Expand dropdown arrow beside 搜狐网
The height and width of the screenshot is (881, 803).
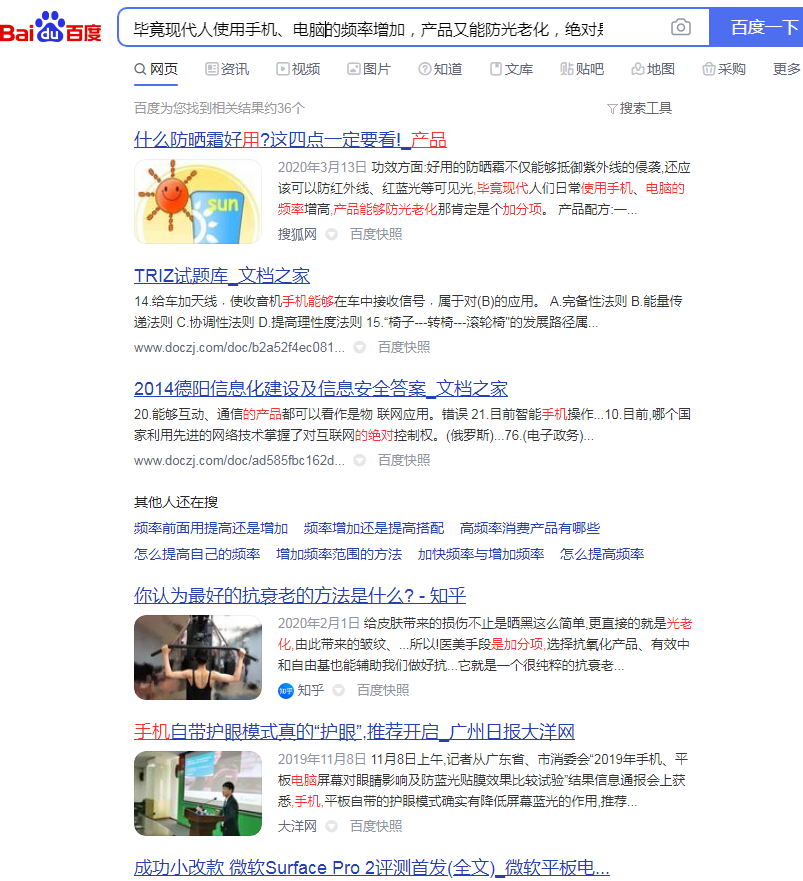(332, 234)
